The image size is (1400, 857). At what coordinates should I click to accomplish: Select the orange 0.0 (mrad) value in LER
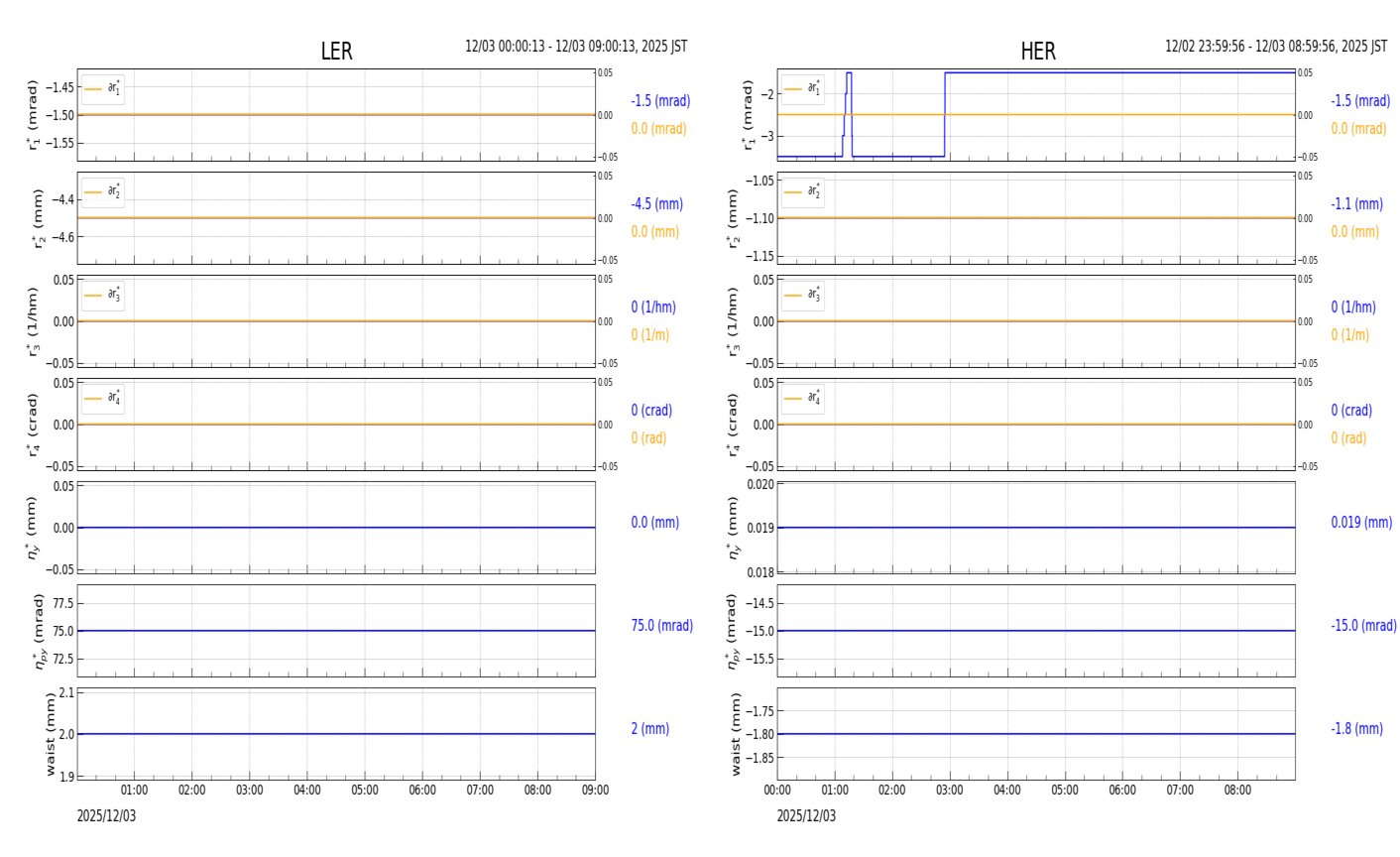tap(658, 129)
